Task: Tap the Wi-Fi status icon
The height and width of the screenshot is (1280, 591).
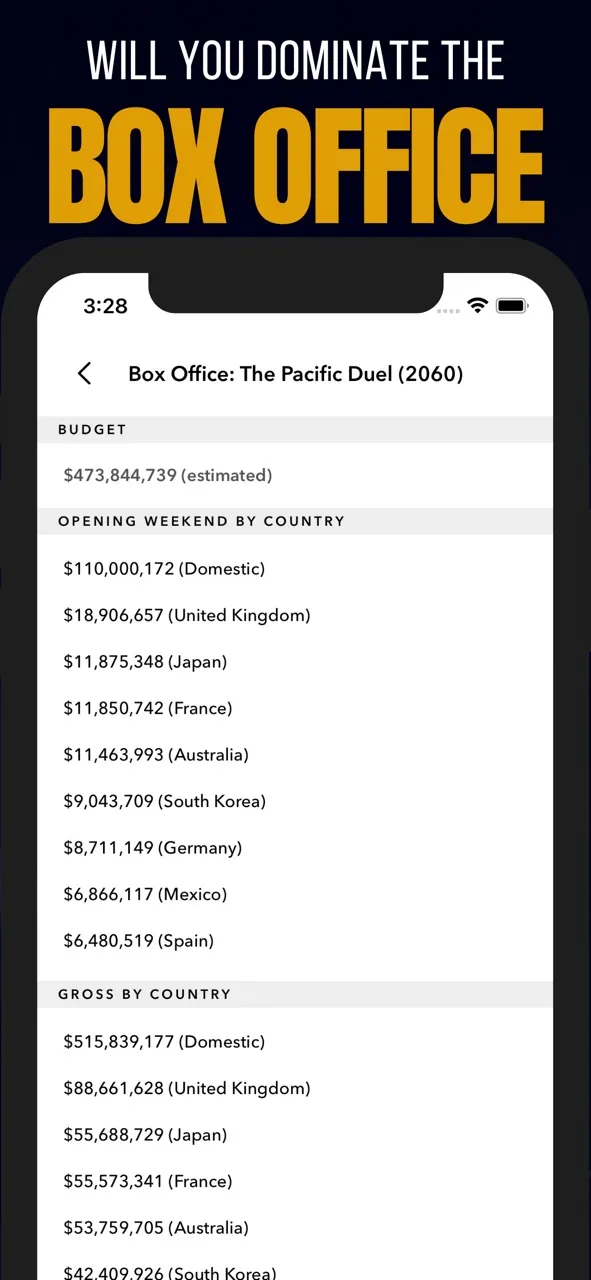Action: (477, 305)
